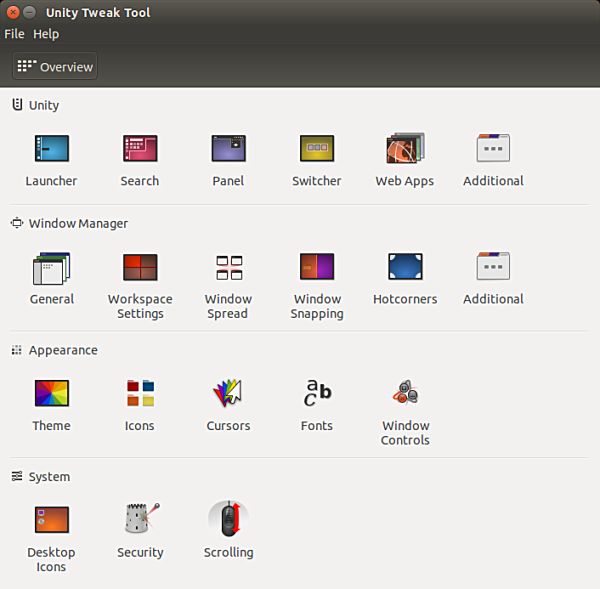Click the Overview toolbar button

(x=55, y=67)
